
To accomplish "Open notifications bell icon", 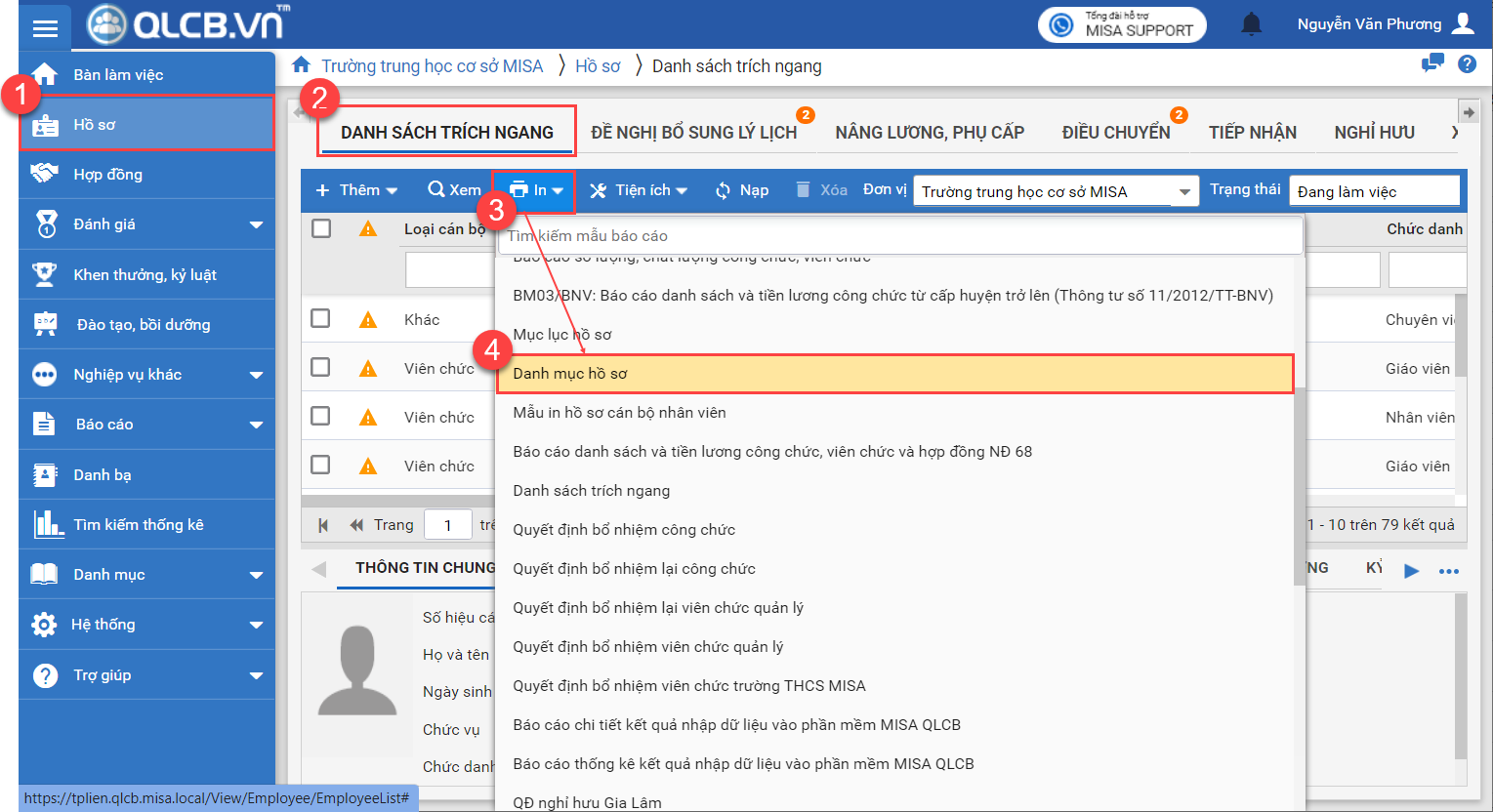I will tap(1251, 24).
